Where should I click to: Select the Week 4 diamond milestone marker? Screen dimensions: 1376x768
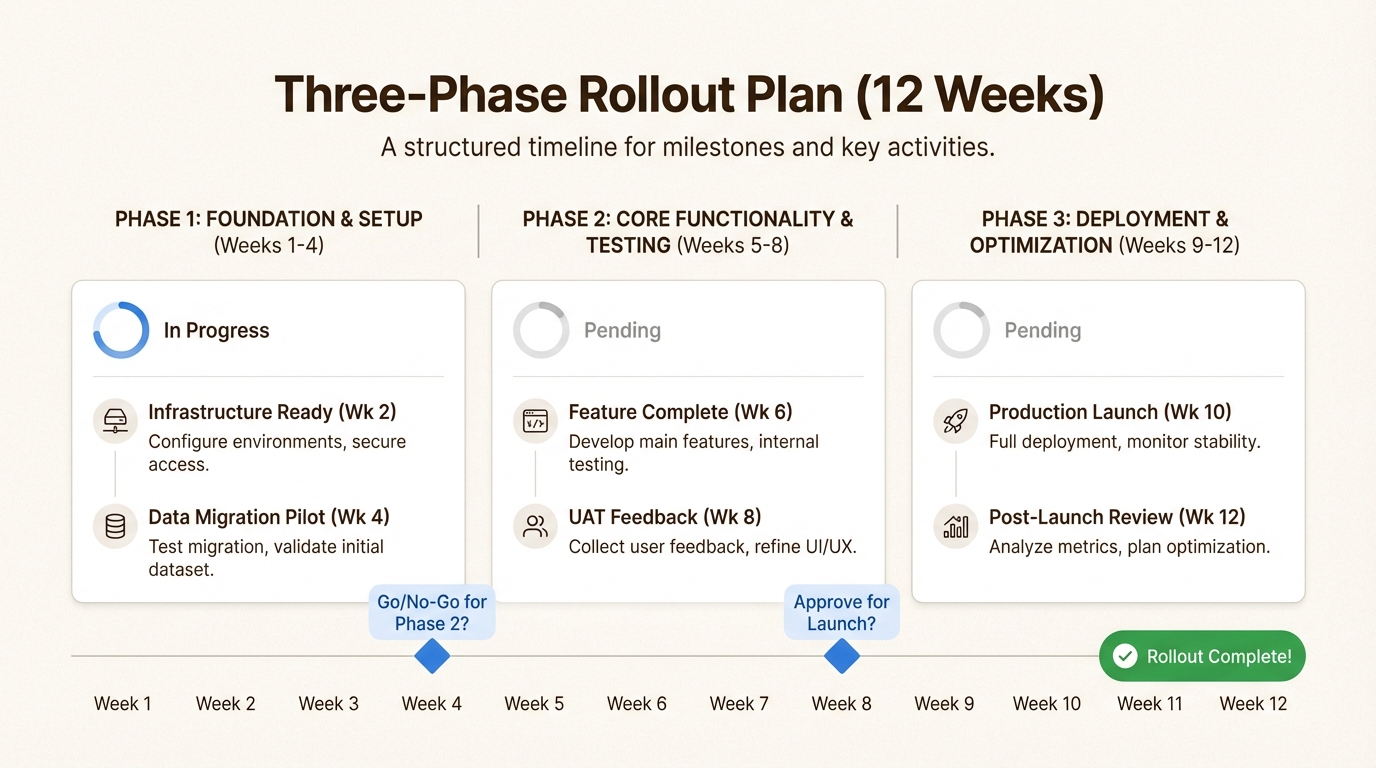[432, 657]
